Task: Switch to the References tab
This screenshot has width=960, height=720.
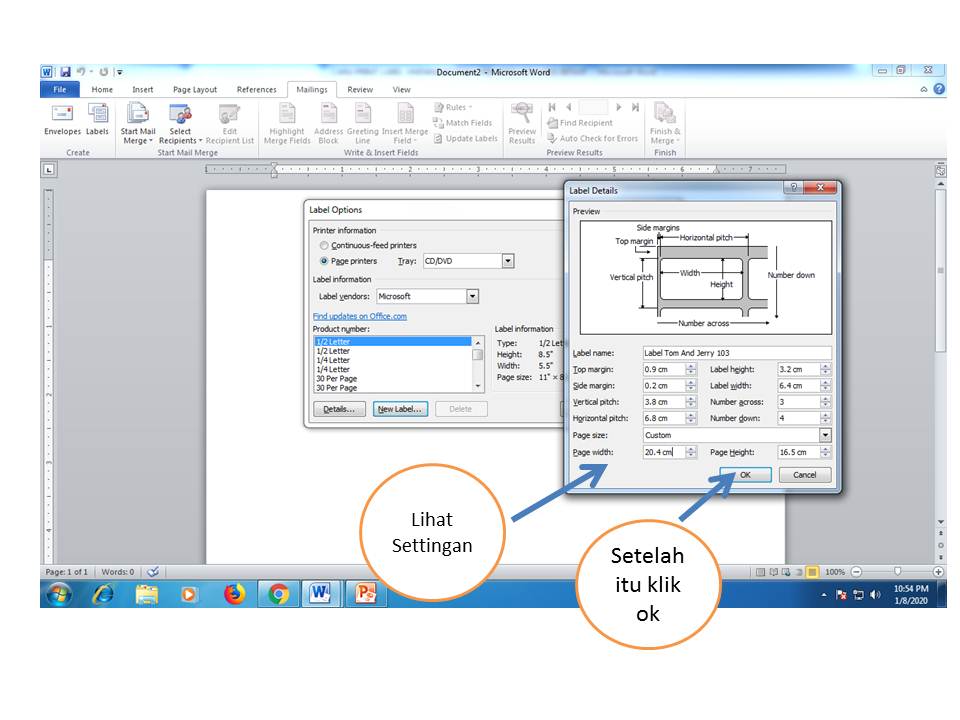Action: click(257, 89)
